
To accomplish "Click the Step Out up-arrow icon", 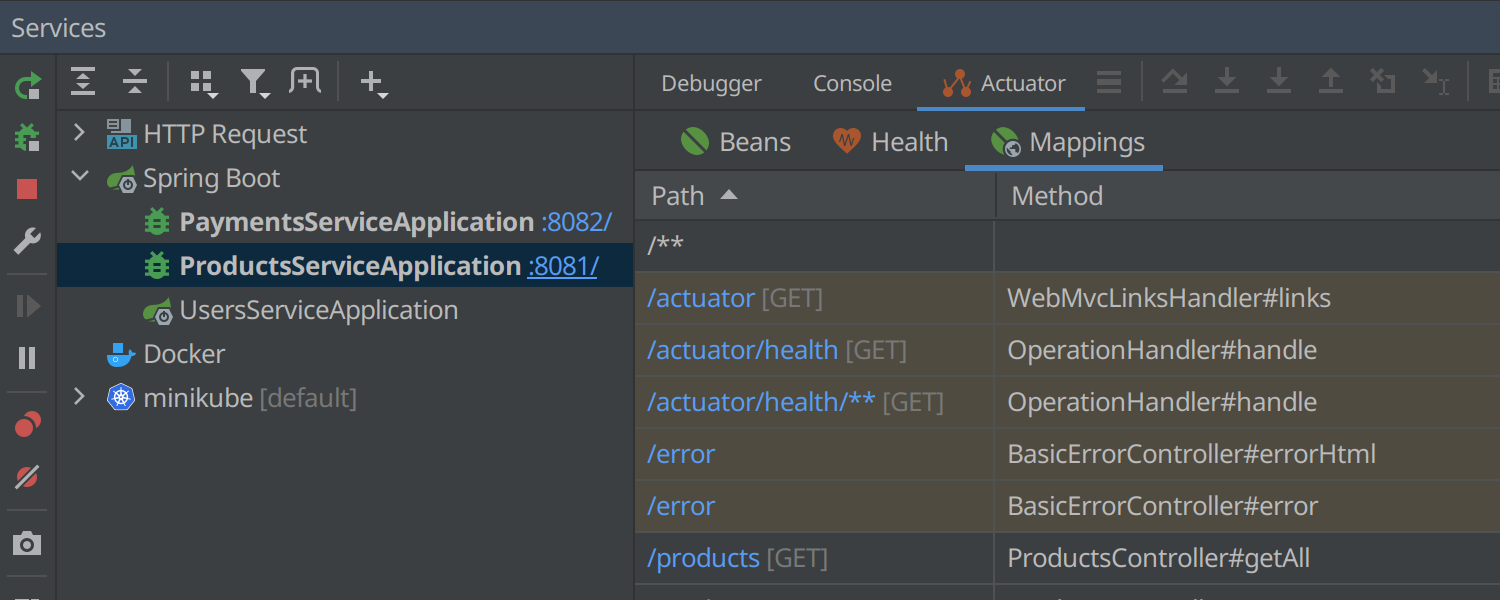I will point(1331,82).
